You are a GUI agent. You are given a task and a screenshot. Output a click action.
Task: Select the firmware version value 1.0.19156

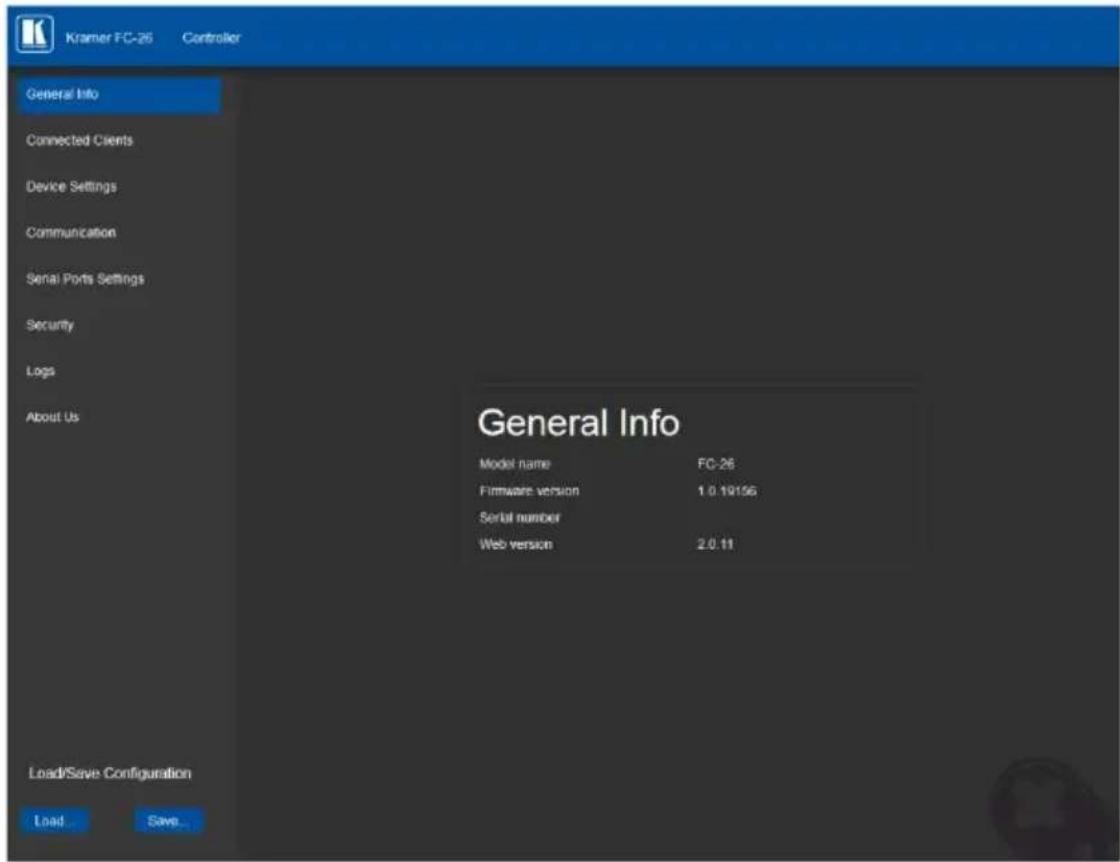point(726,491)
